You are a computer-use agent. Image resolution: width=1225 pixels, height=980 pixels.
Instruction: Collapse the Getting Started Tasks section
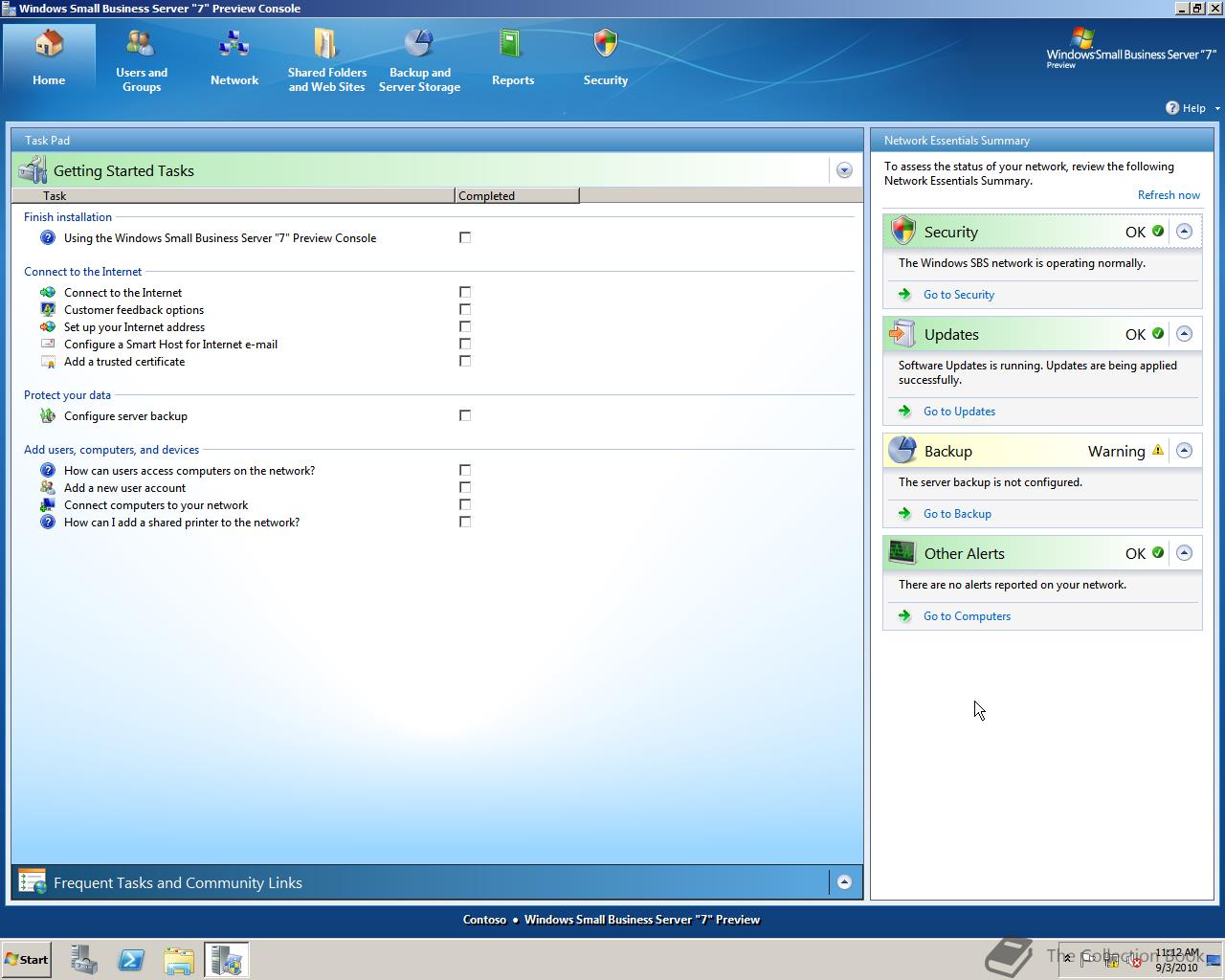844,170
